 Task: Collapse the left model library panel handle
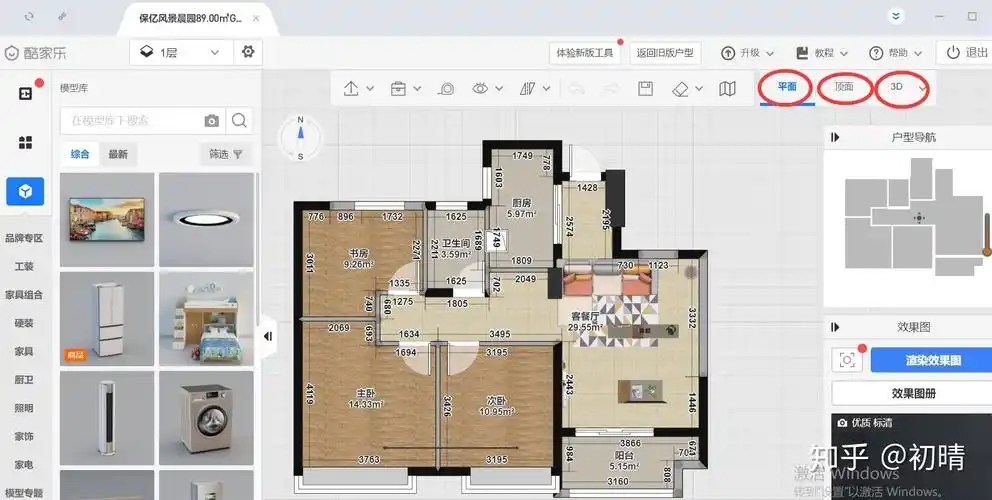point(268,337)
